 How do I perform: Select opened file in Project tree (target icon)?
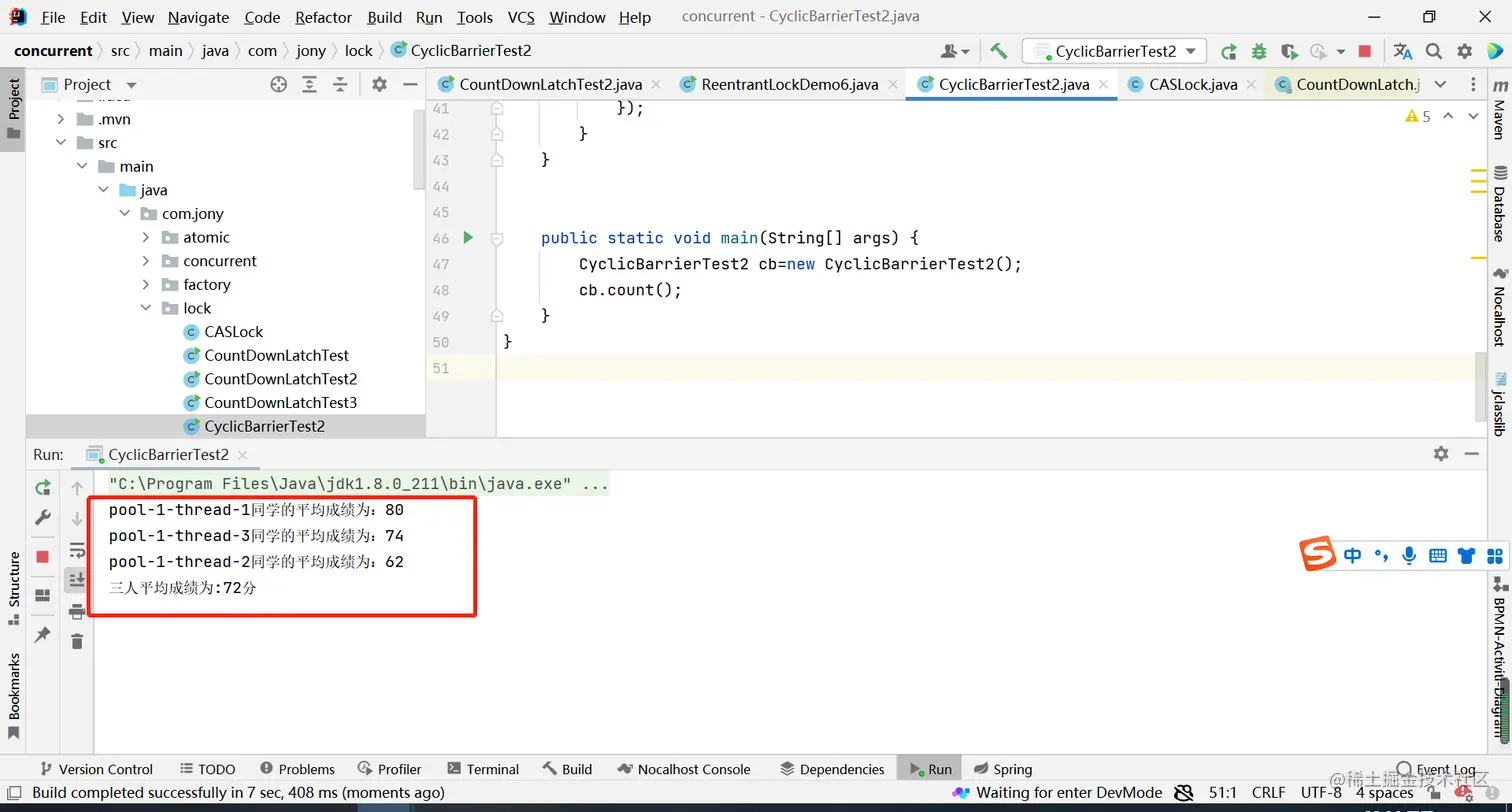tap(279, 85)
